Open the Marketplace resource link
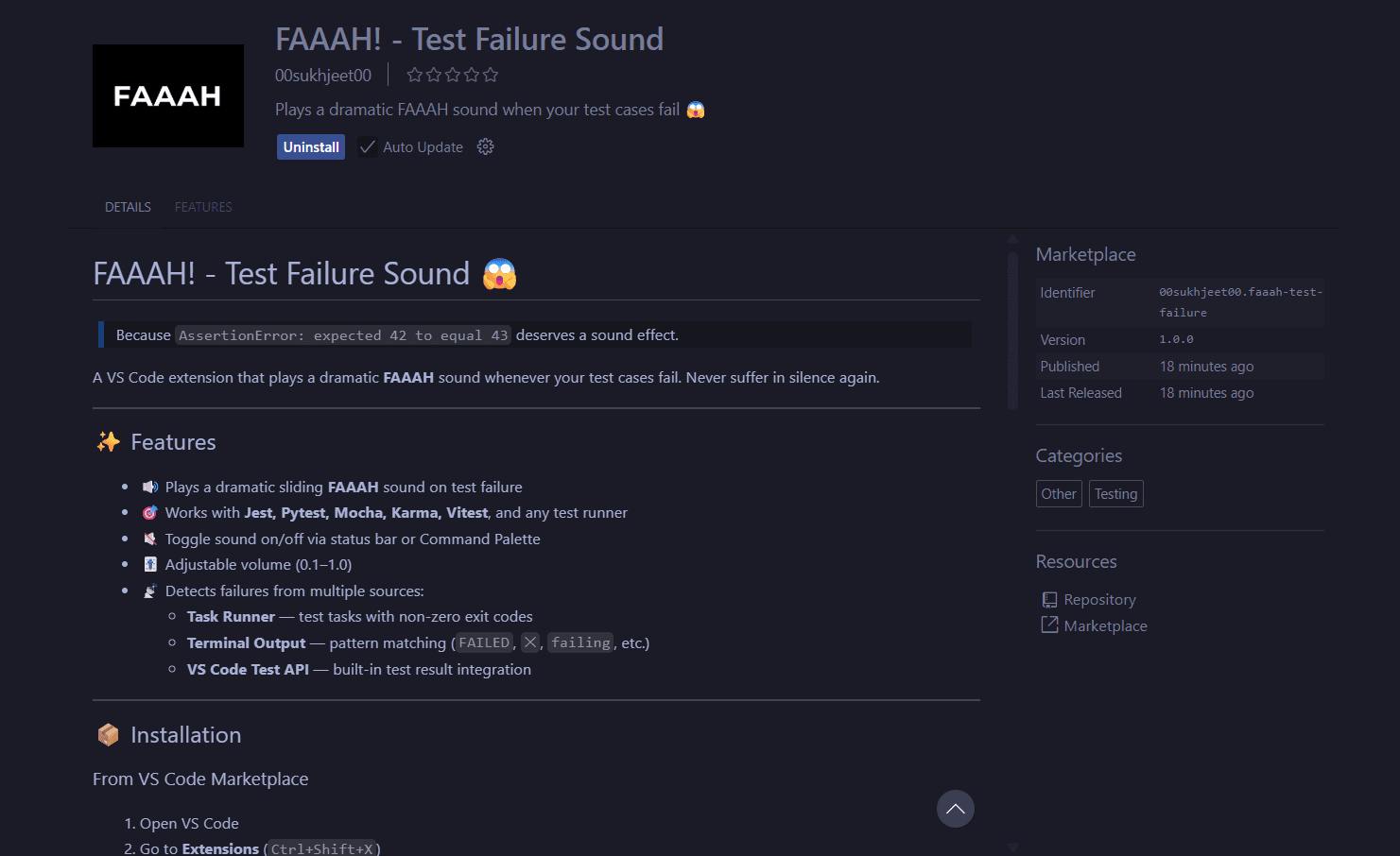The image size is (1400, 856). 1105,625
